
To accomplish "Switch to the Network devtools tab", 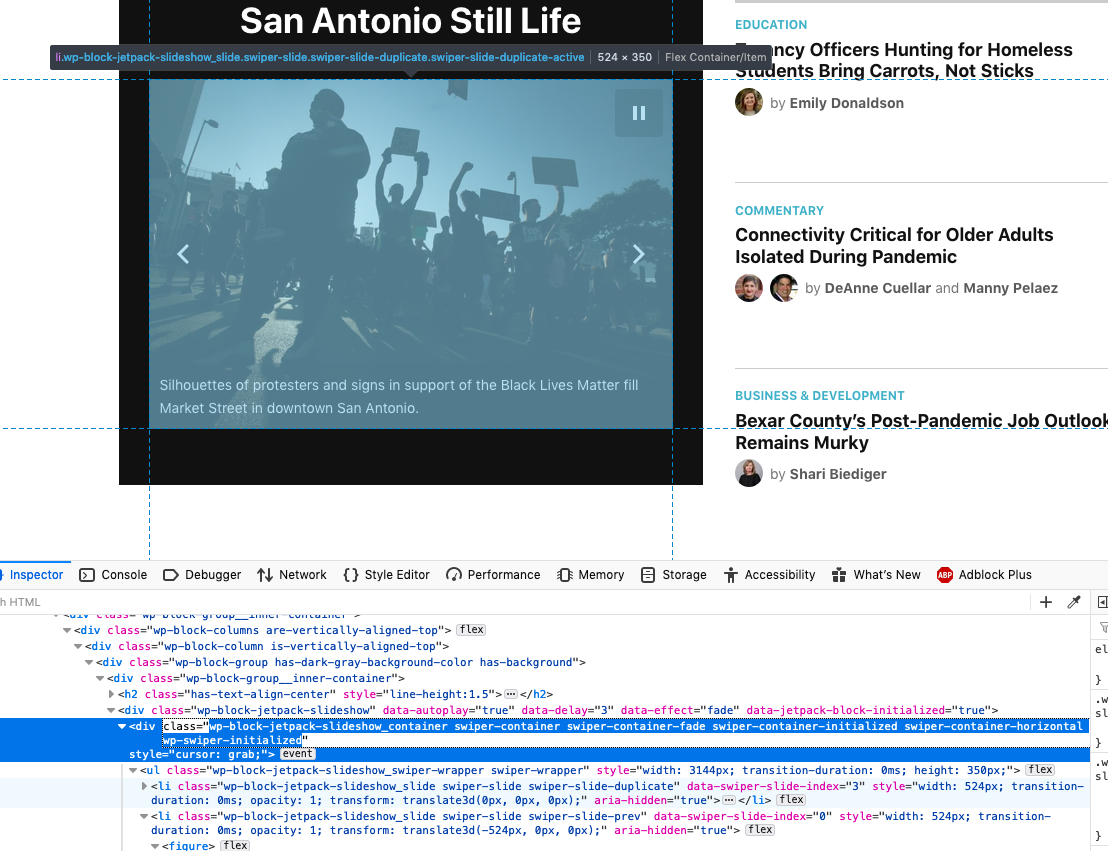I will 292,575.
